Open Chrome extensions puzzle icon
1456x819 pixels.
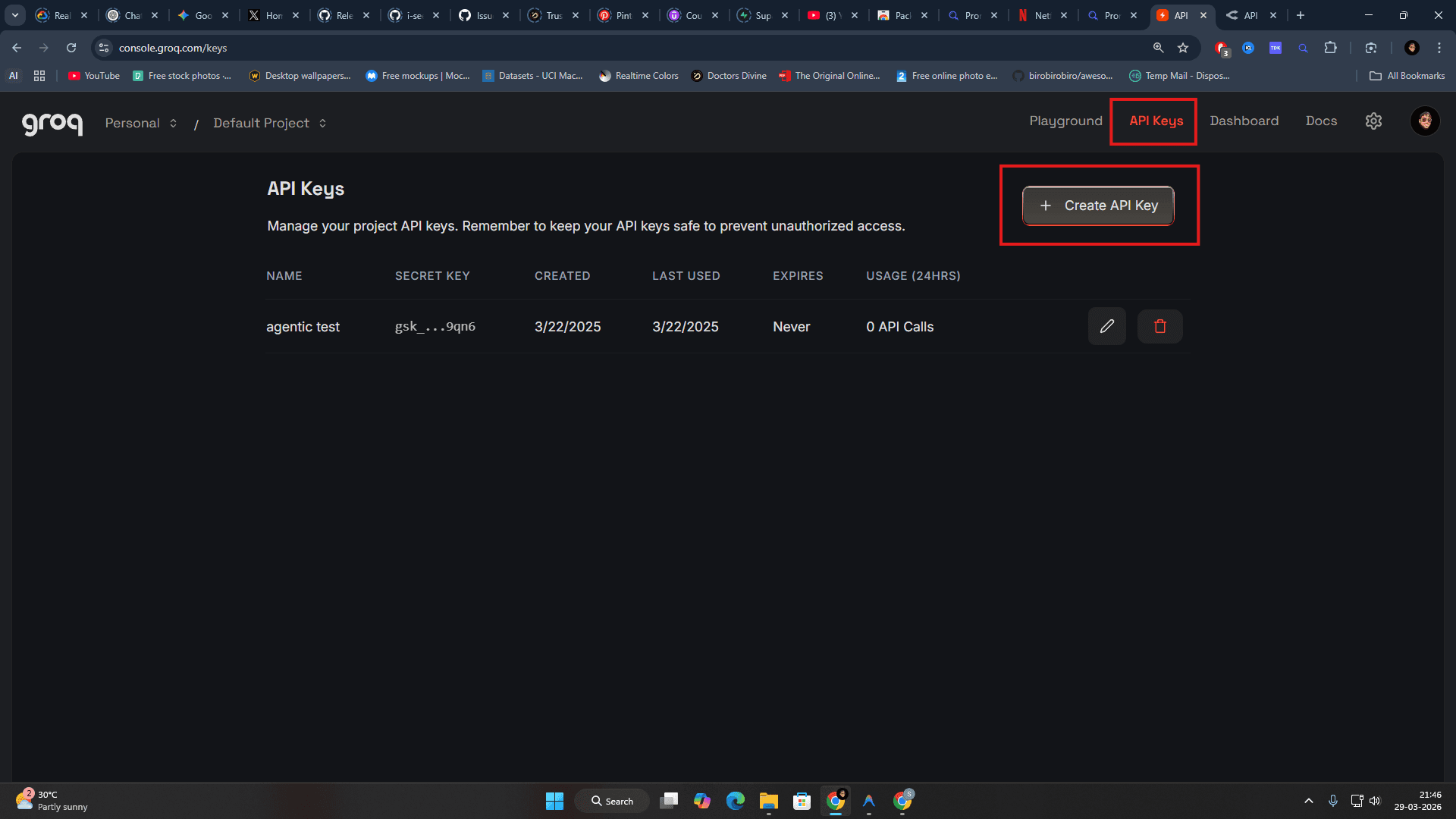click(x=1331, y=47)
